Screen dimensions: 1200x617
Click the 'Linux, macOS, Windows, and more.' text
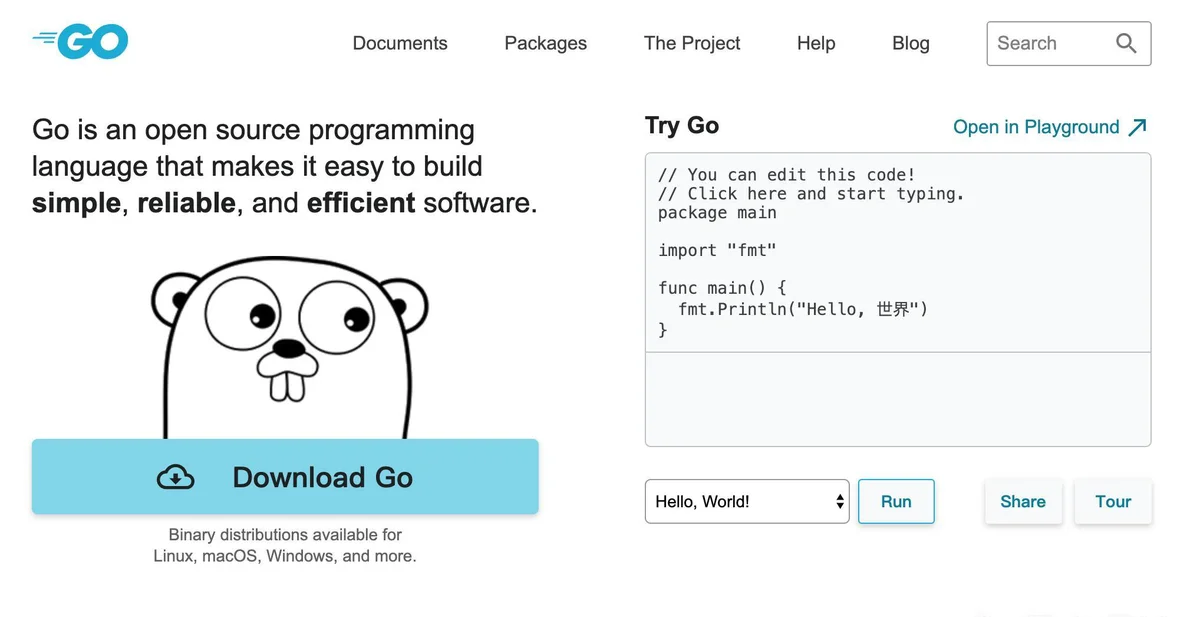pyautogui.click(x=285, y=556)
